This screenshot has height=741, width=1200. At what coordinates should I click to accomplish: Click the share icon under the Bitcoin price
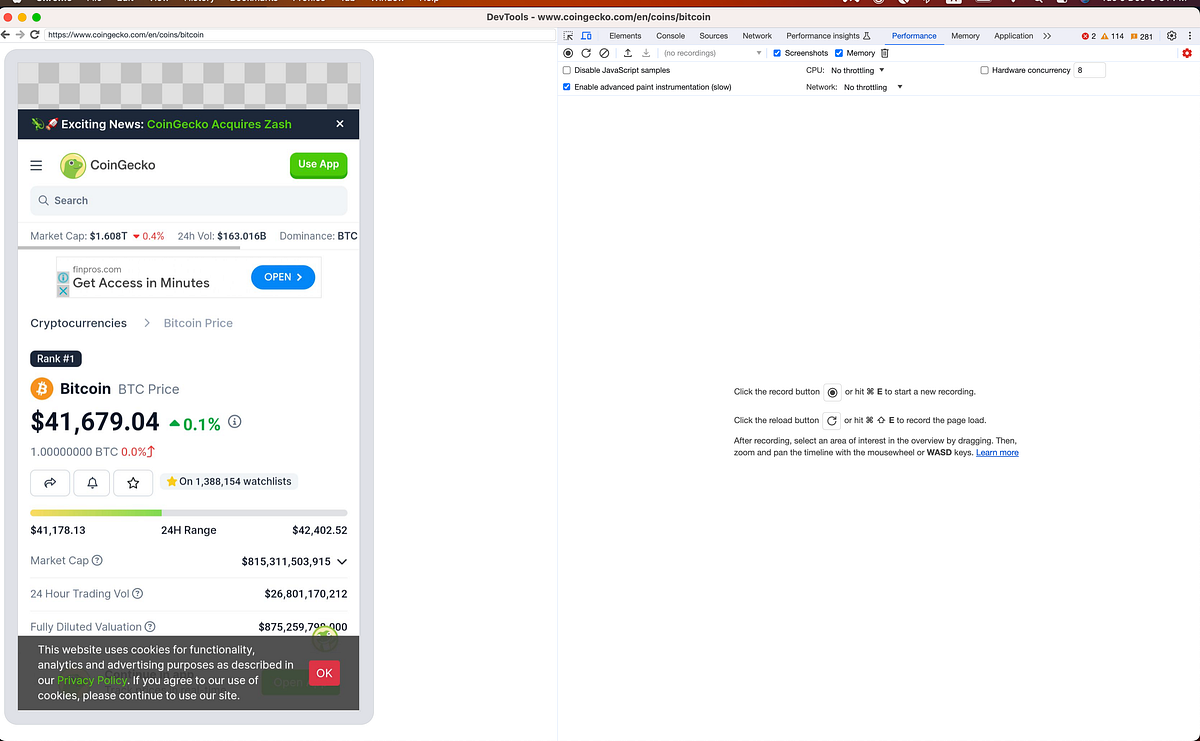(49, 481)
